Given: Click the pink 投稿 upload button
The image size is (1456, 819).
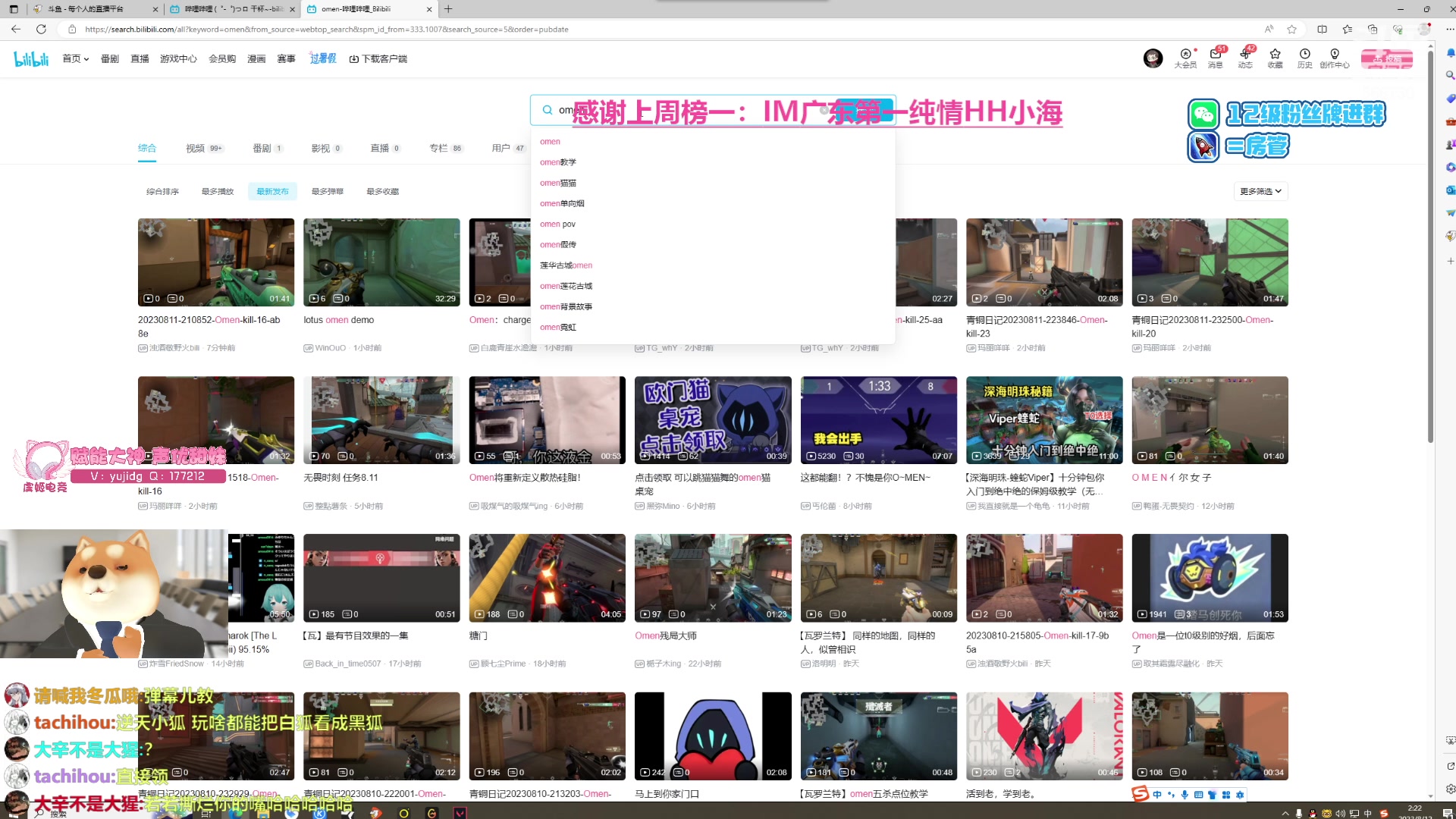Looking at the screenshot, I should point(1386,58).
